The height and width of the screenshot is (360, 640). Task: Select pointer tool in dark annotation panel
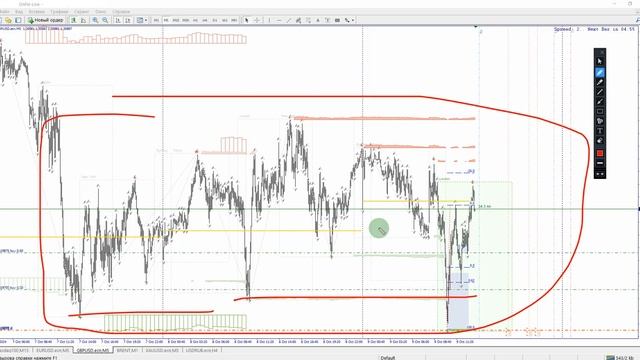pos(600,61)
